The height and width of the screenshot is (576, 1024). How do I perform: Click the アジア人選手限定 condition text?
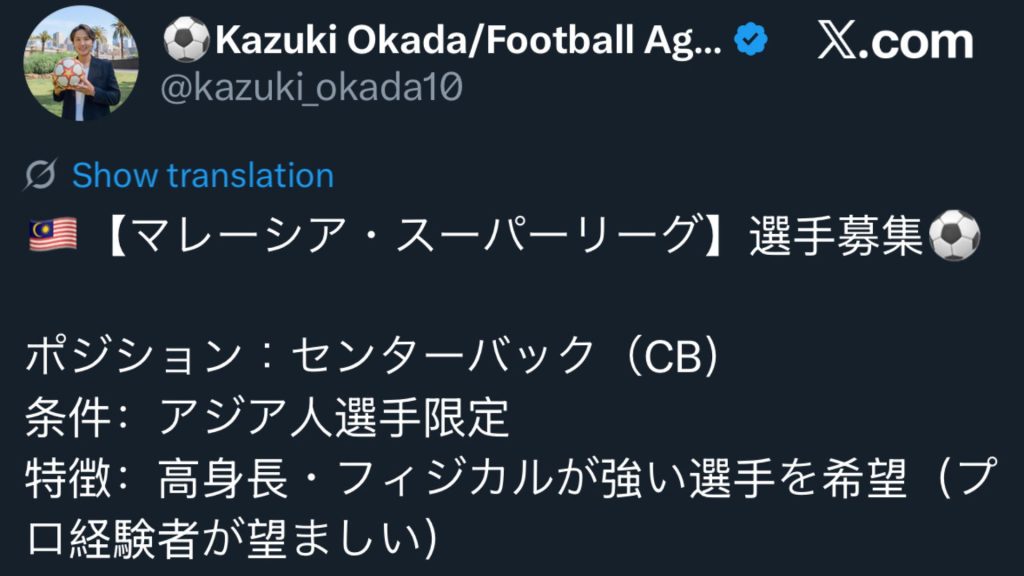[x=334, y=418]
